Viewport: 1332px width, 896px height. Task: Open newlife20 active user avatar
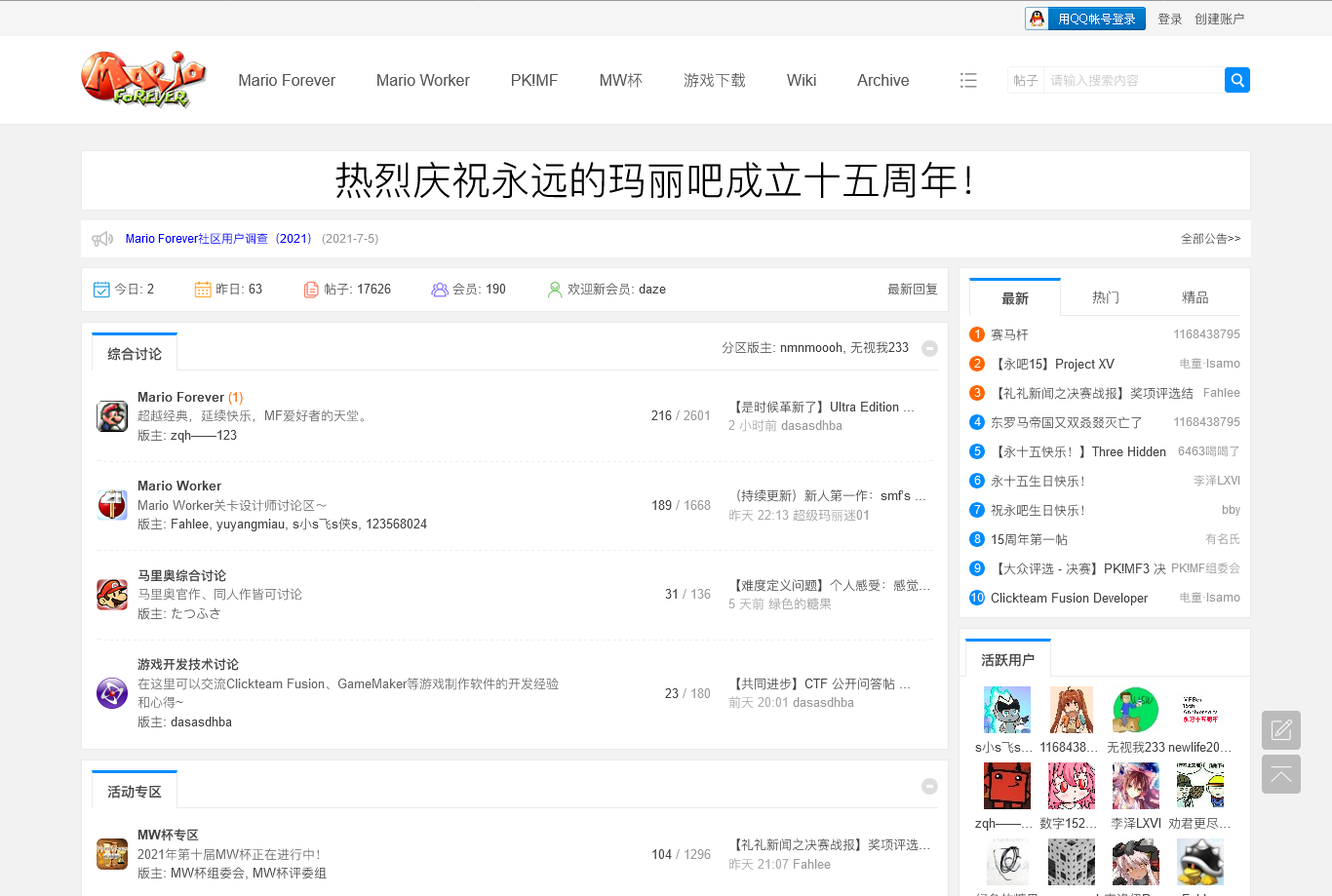tap(1200, 710)
